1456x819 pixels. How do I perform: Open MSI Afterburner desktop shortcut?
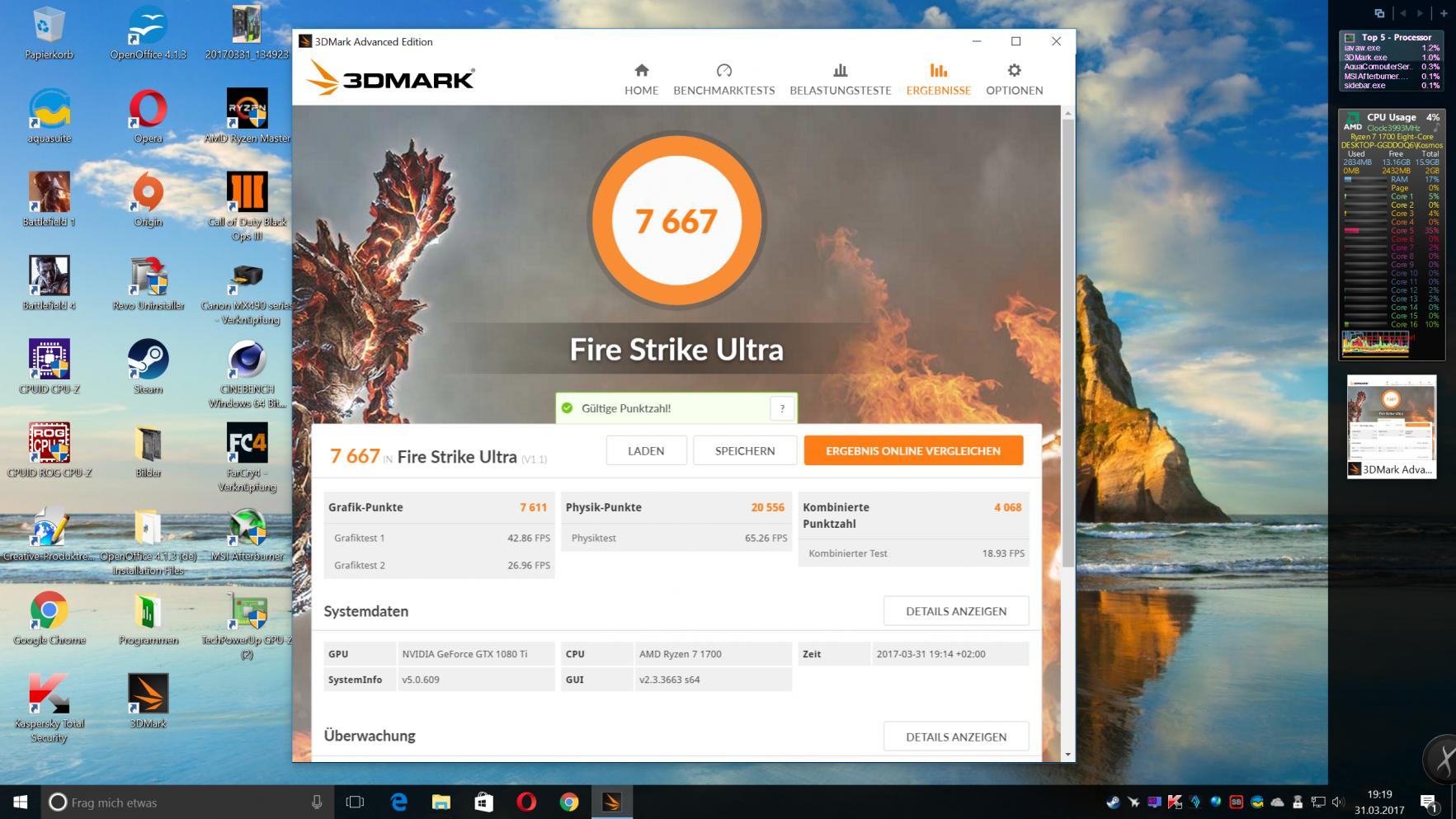[247, 534]
